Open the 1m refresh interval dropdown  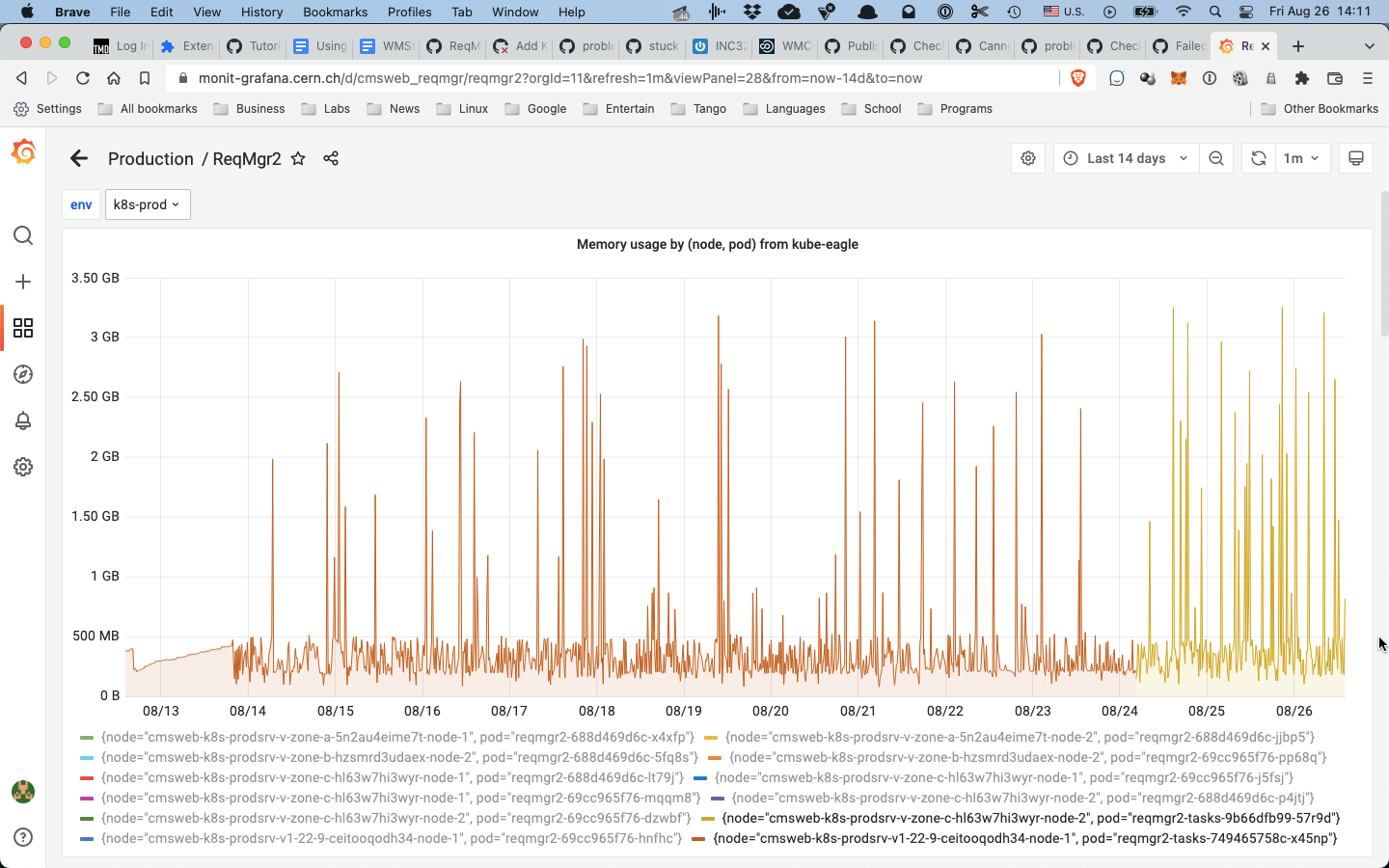pos(1302,158)
